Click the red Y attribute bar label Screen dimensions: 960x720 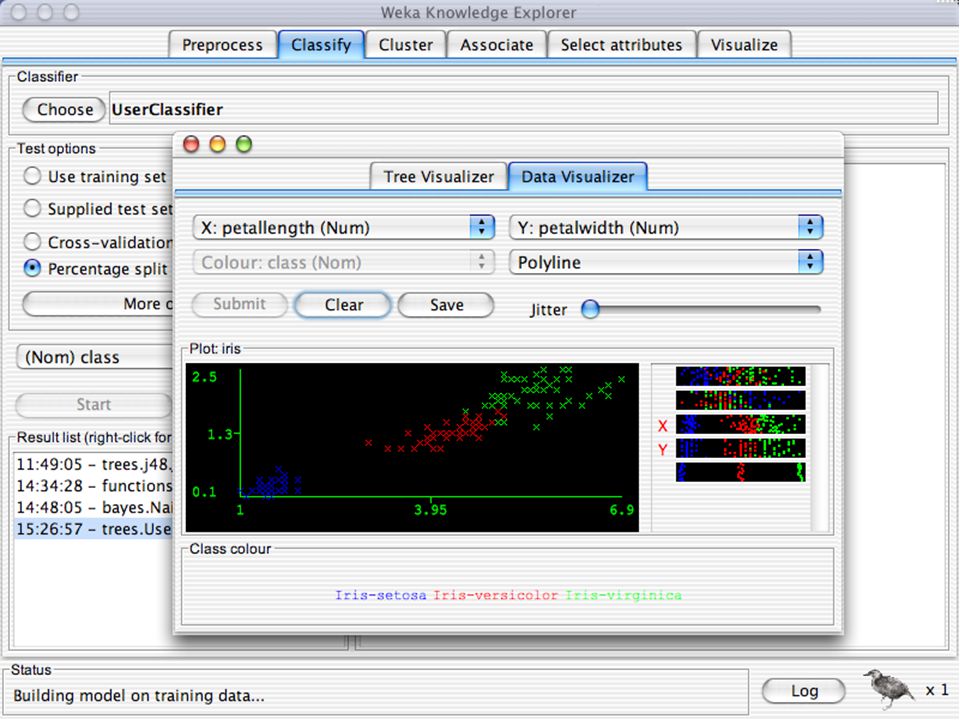(662, 450)
